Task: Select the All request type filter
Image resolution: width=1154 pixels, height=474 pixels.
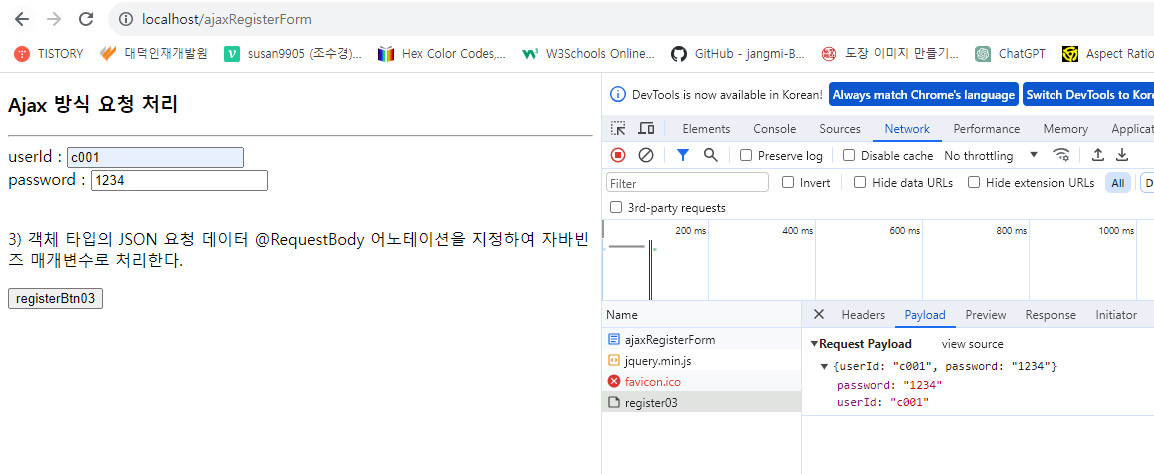Action: click(1118, 183)
